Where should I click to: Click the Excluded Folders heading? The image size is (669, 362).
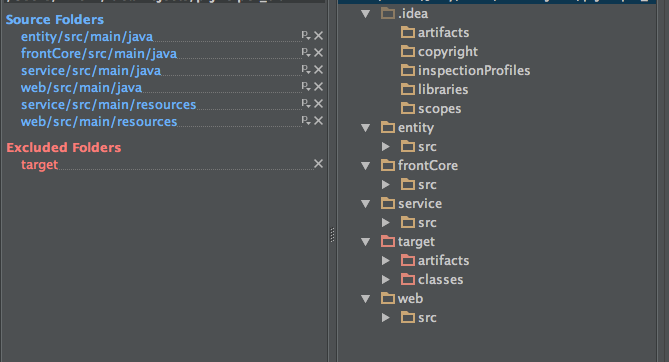pos(64,148)
